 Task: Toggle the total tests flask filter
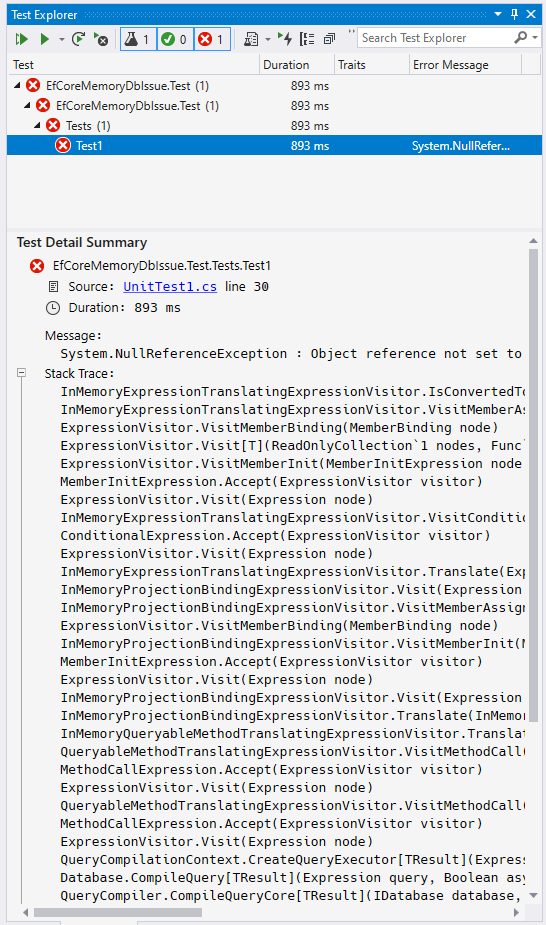coord(138,39)
